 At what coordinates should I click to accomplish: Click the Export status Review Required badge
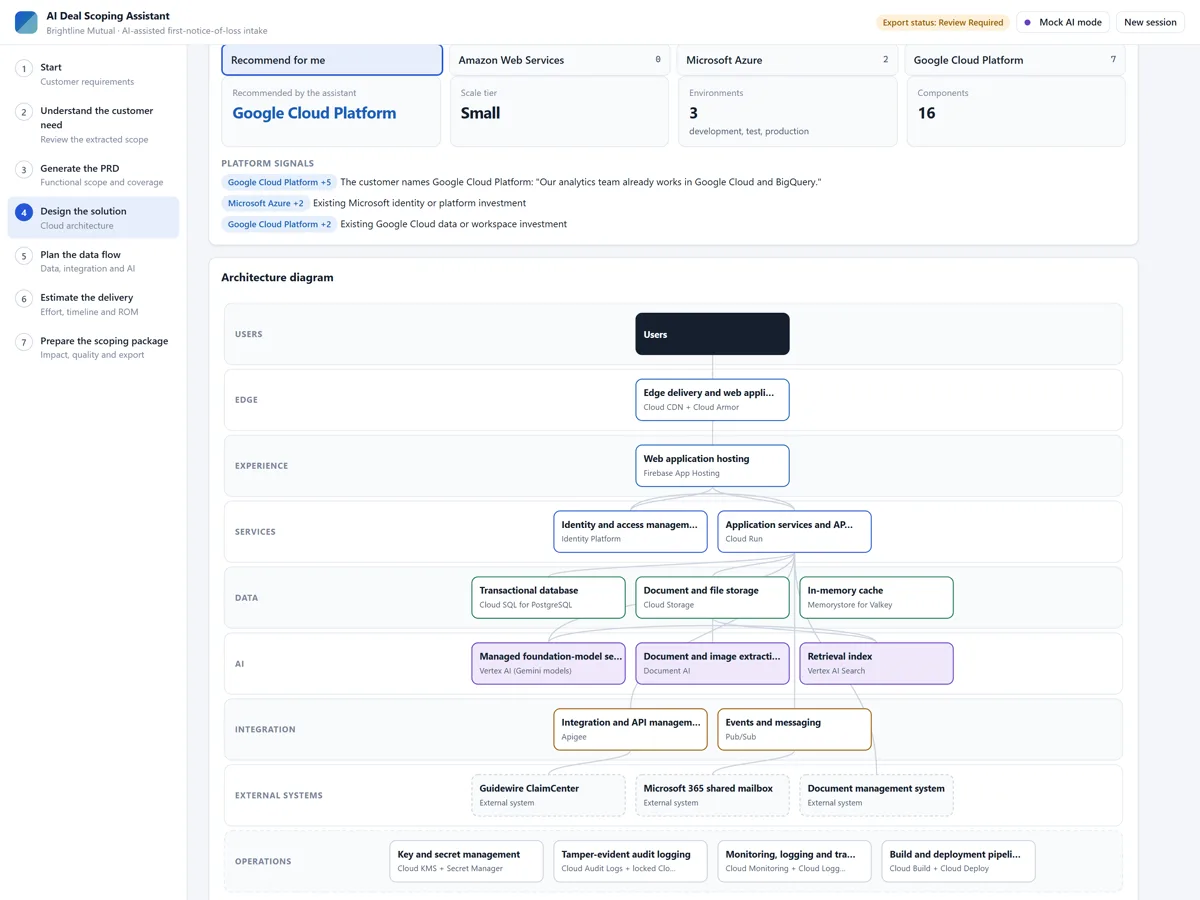coord(942,22)
